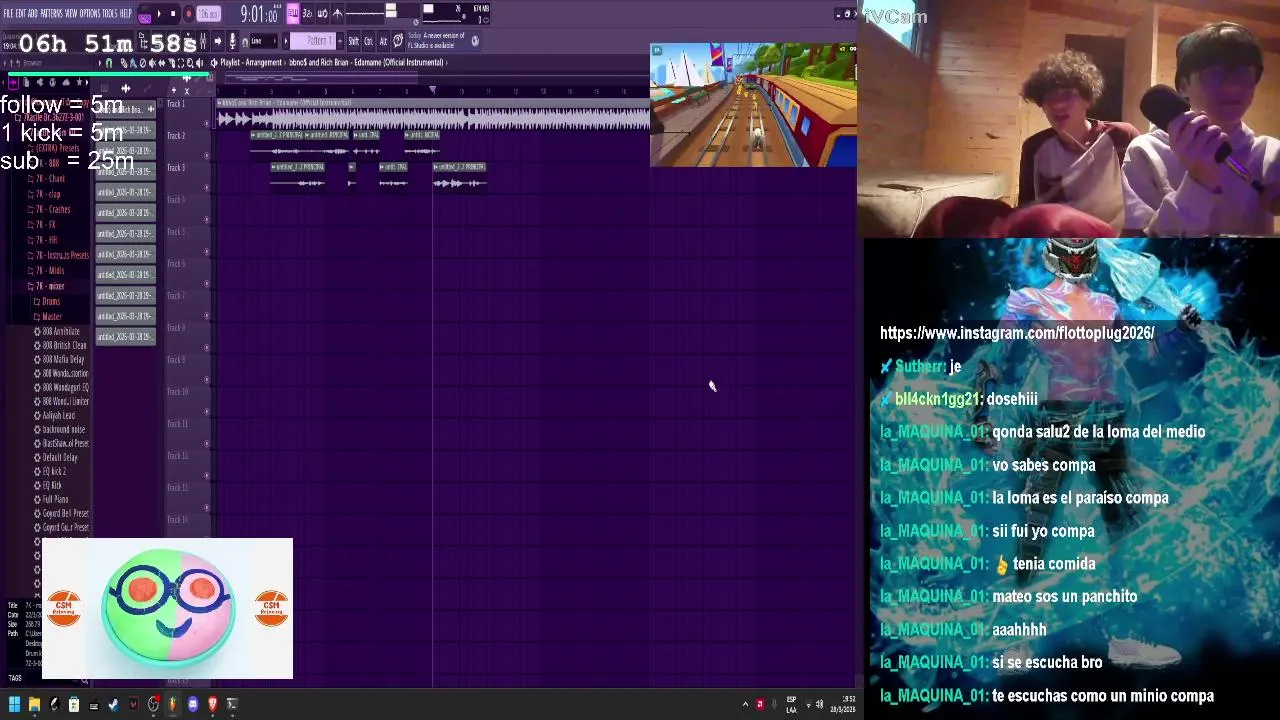1280x720 pixels.
Task: Select the 808 Mafia Delay preset
Action: [59, 359]
